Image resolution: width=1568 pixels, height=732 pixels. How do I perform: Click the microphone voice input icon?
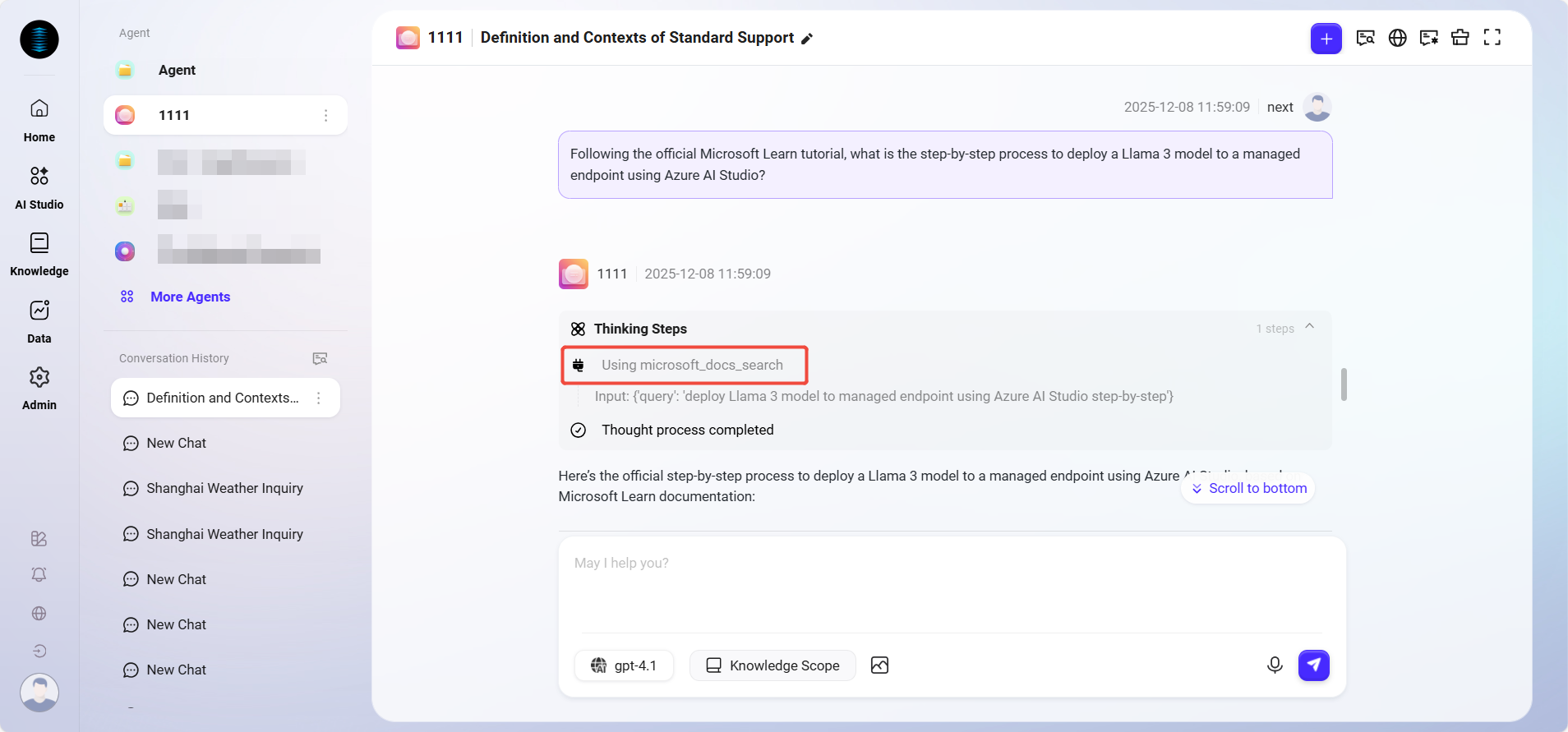tap(1274, 665)
